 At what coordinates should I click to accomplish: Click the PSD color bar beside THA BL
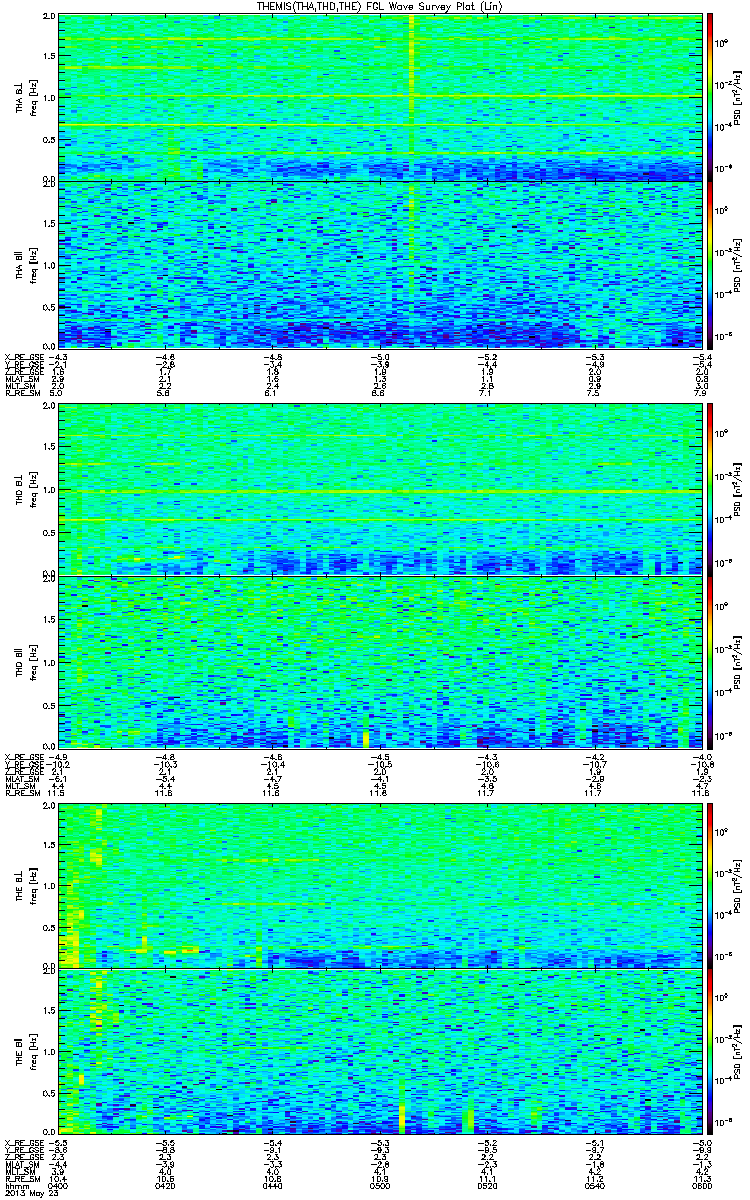pos(710,97)
